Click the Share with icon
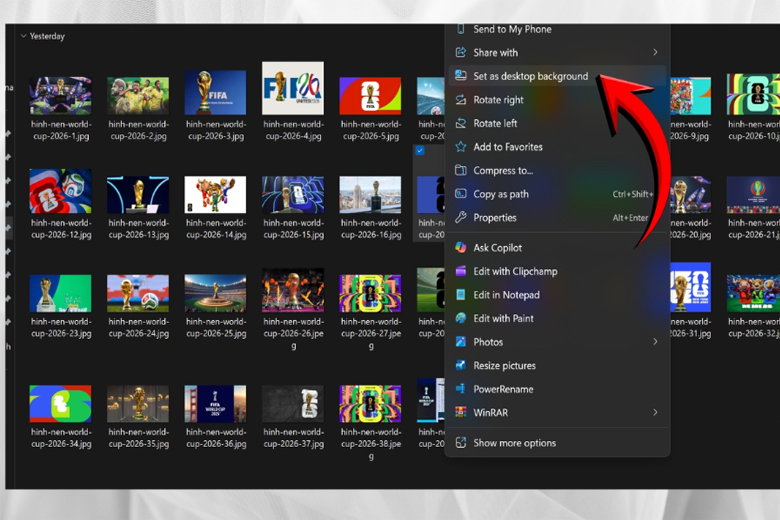The height and width of the screenshot is (520, 780). coord(461,52)
